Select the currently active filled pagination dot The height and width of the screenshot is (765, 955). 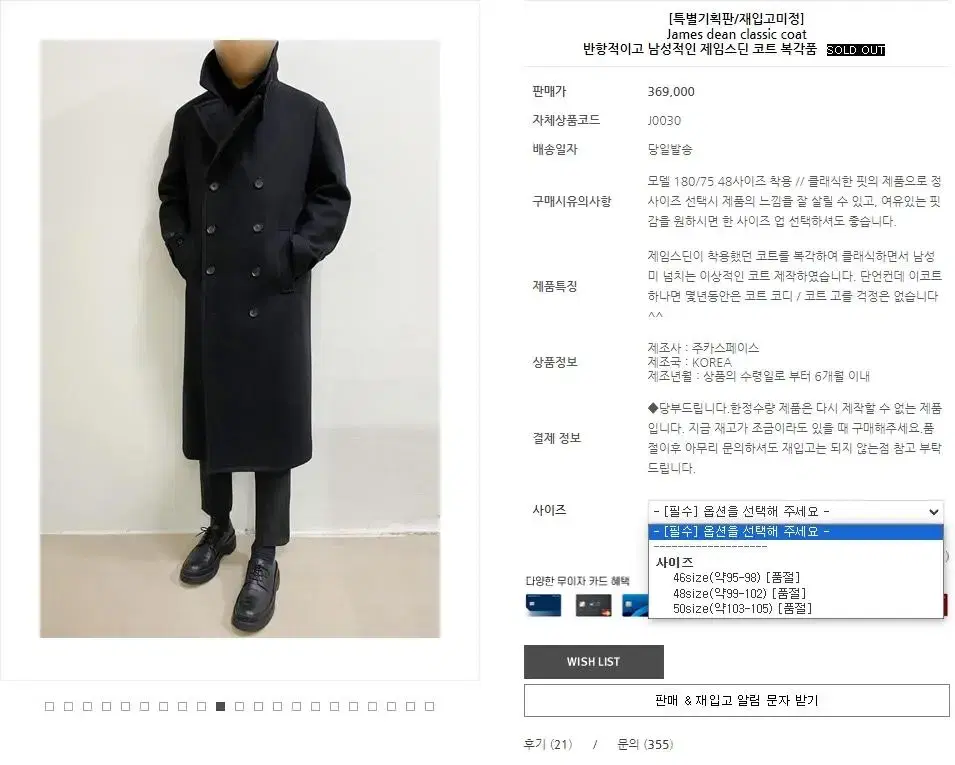220,707
